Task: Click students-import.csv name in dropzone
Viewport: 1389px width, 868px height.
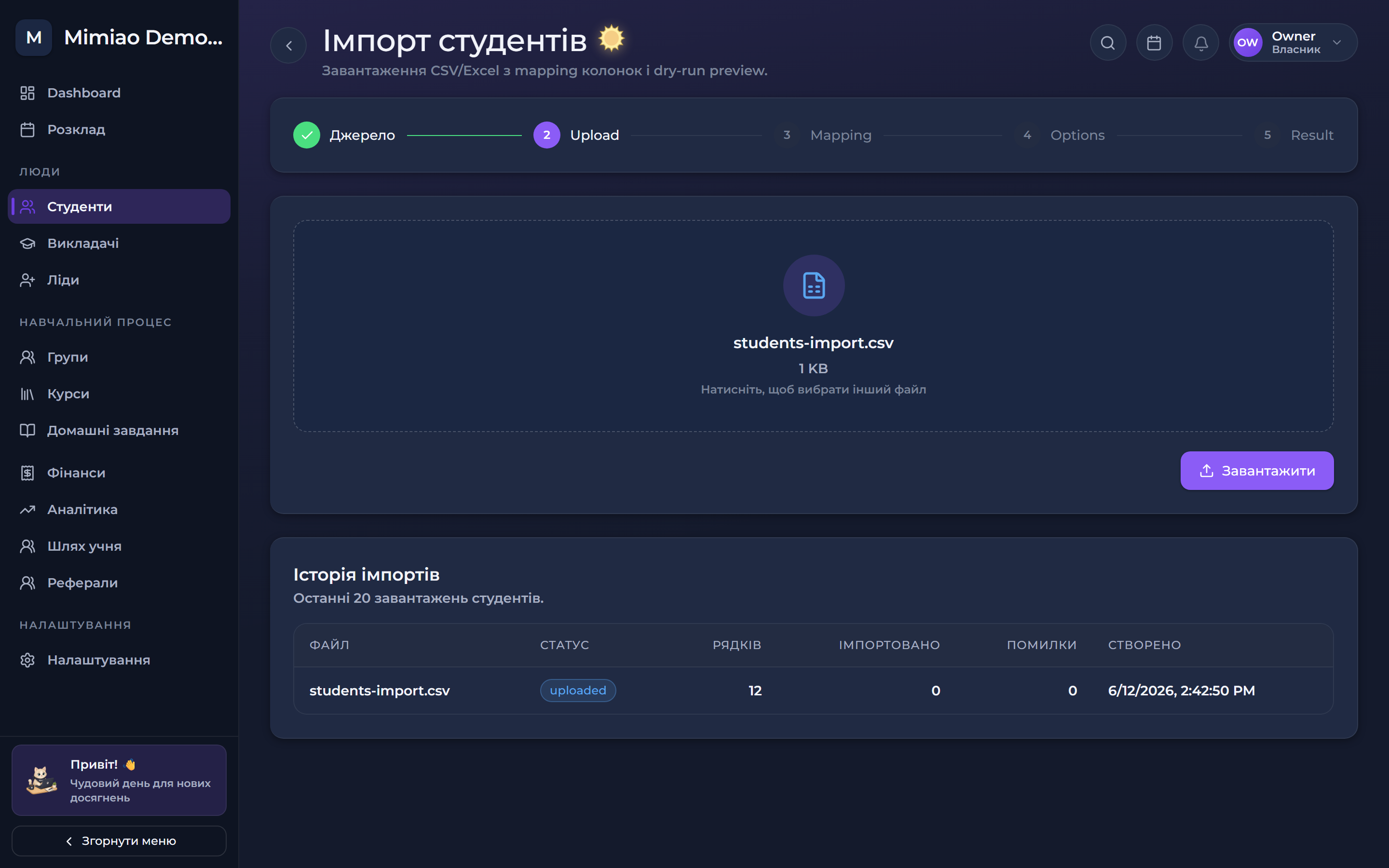Action: [x=813, y=343]
